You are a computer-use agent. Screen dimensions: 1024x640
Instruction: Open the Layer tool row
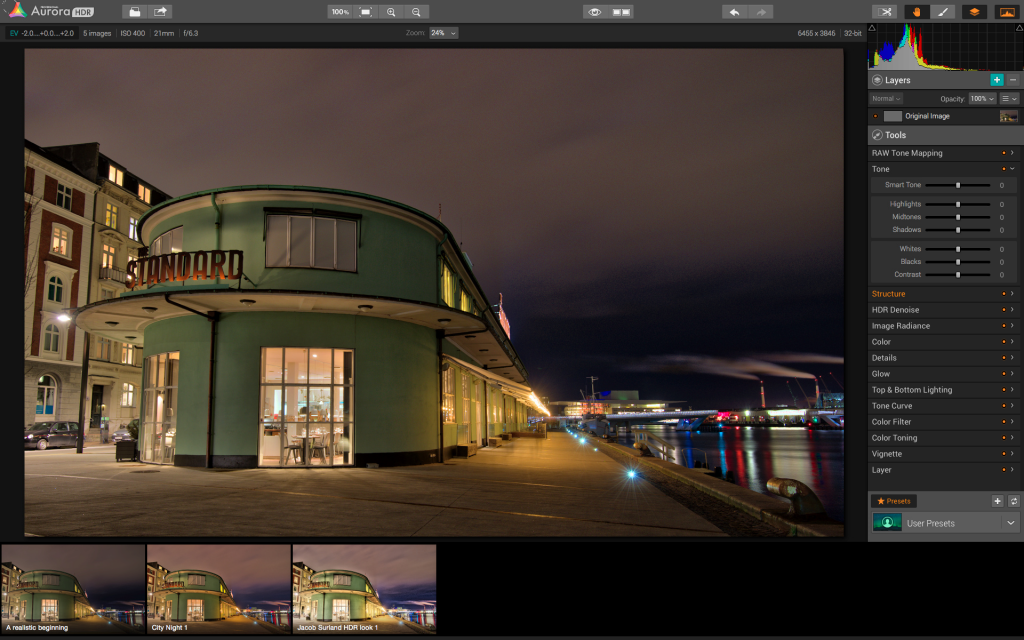tap(946, 470)
